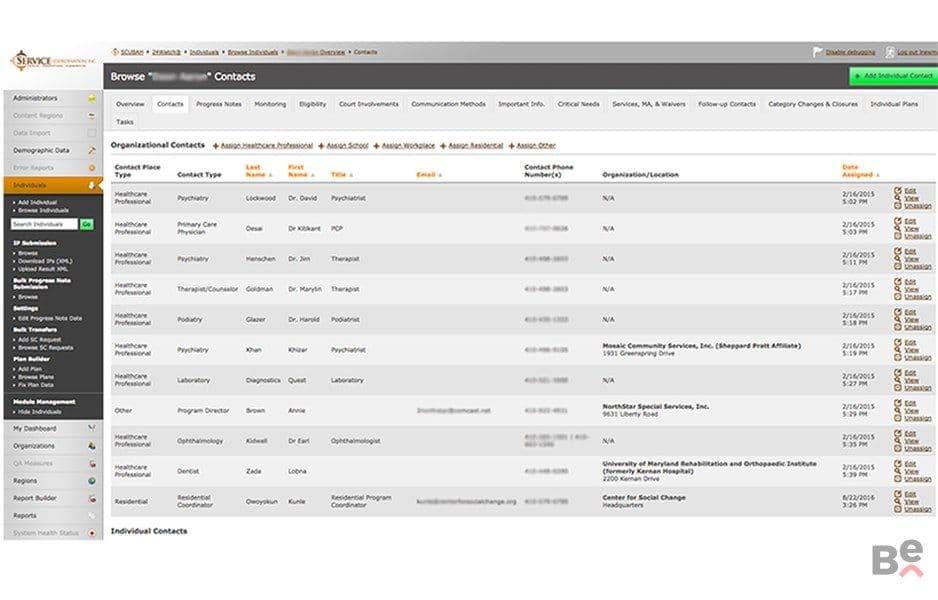Click the Regions globe icon
This screenshot has height=600, width=938.
coord(92,481)
